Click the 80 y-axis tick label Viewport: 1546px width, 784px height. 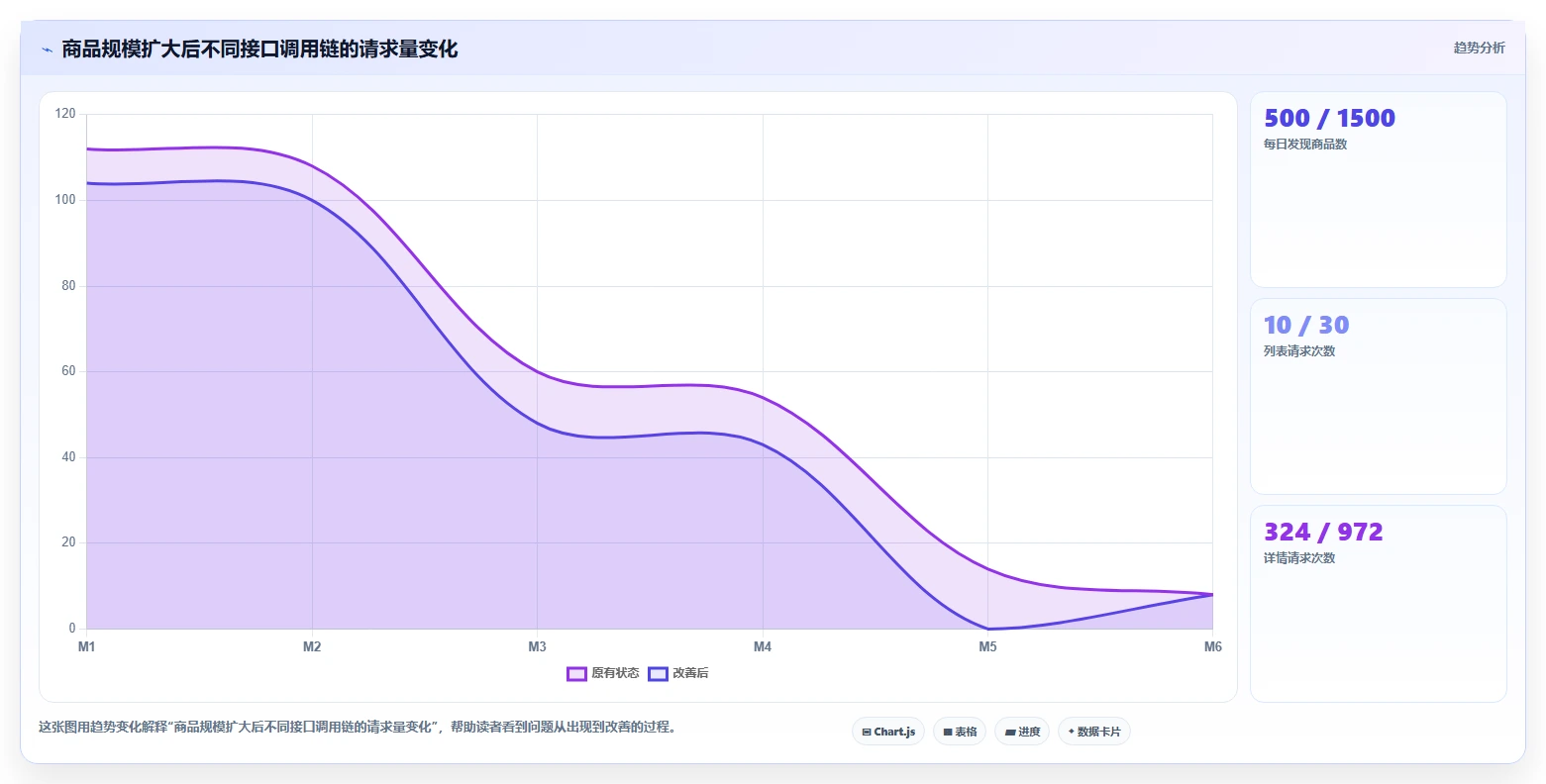68,286
